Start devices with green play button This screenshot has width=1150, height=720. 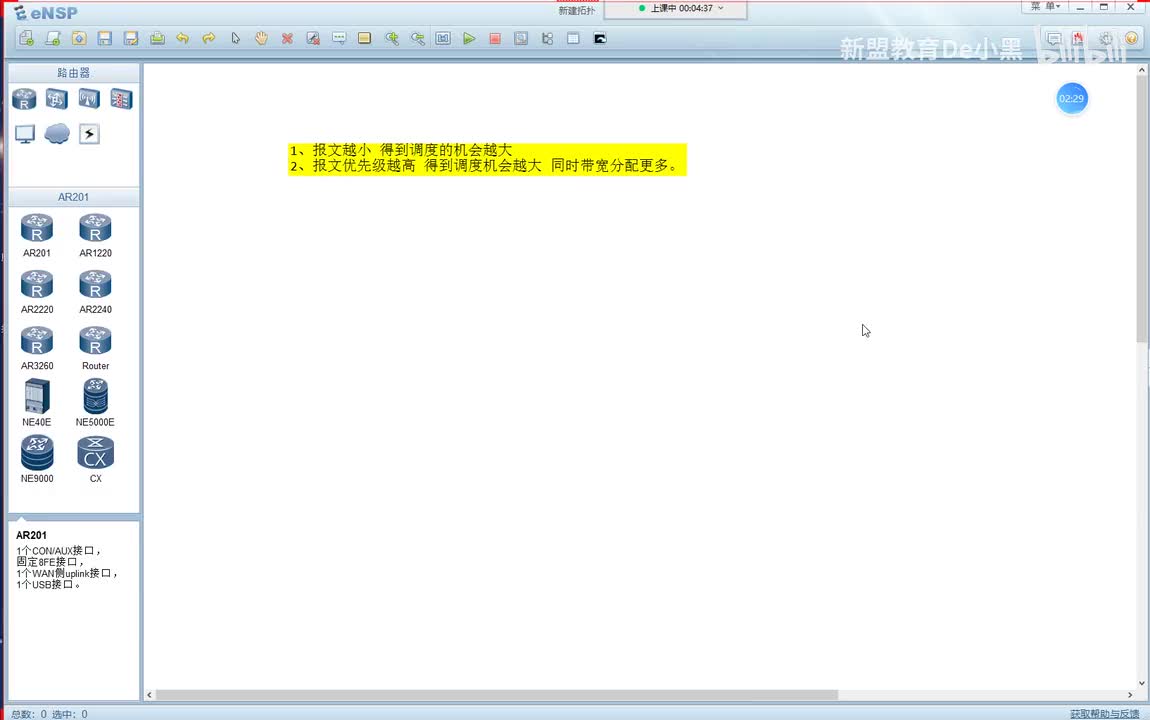tap(469, 38)
